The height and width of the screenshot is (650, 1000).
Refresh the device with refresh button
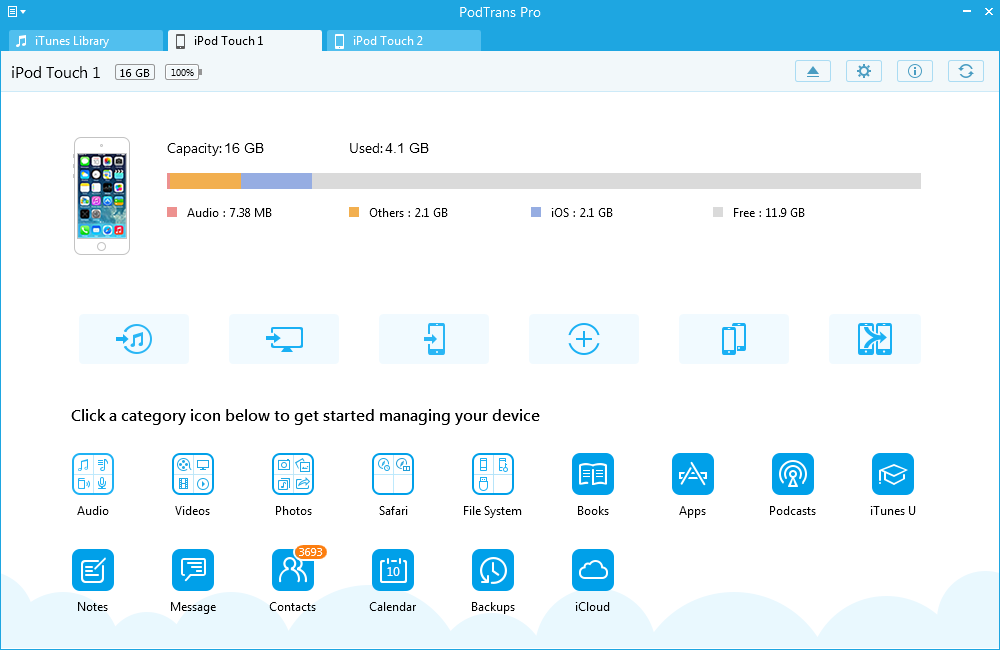[x=966, y=71]
